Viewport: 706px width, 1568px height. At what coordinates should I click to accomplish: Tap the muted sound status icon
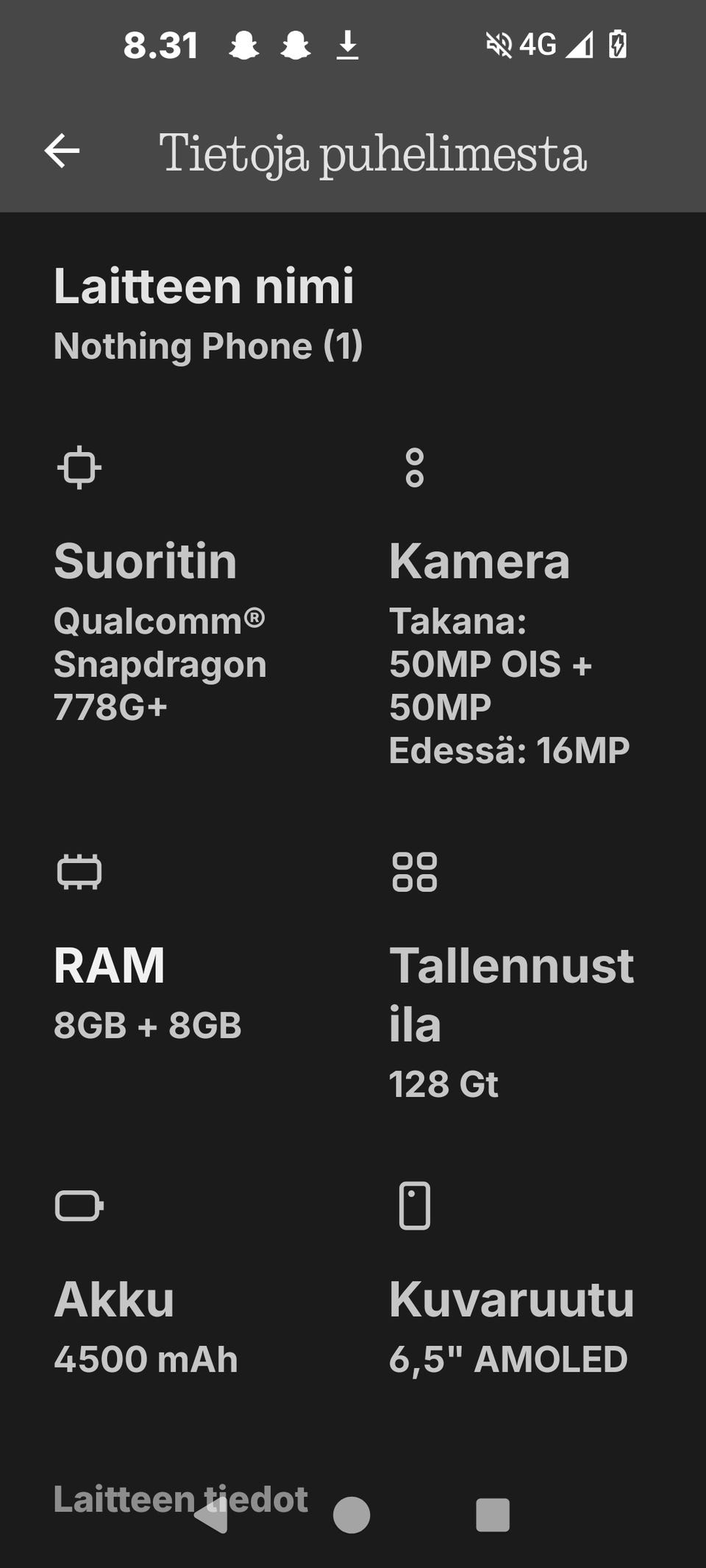[499, 46]
